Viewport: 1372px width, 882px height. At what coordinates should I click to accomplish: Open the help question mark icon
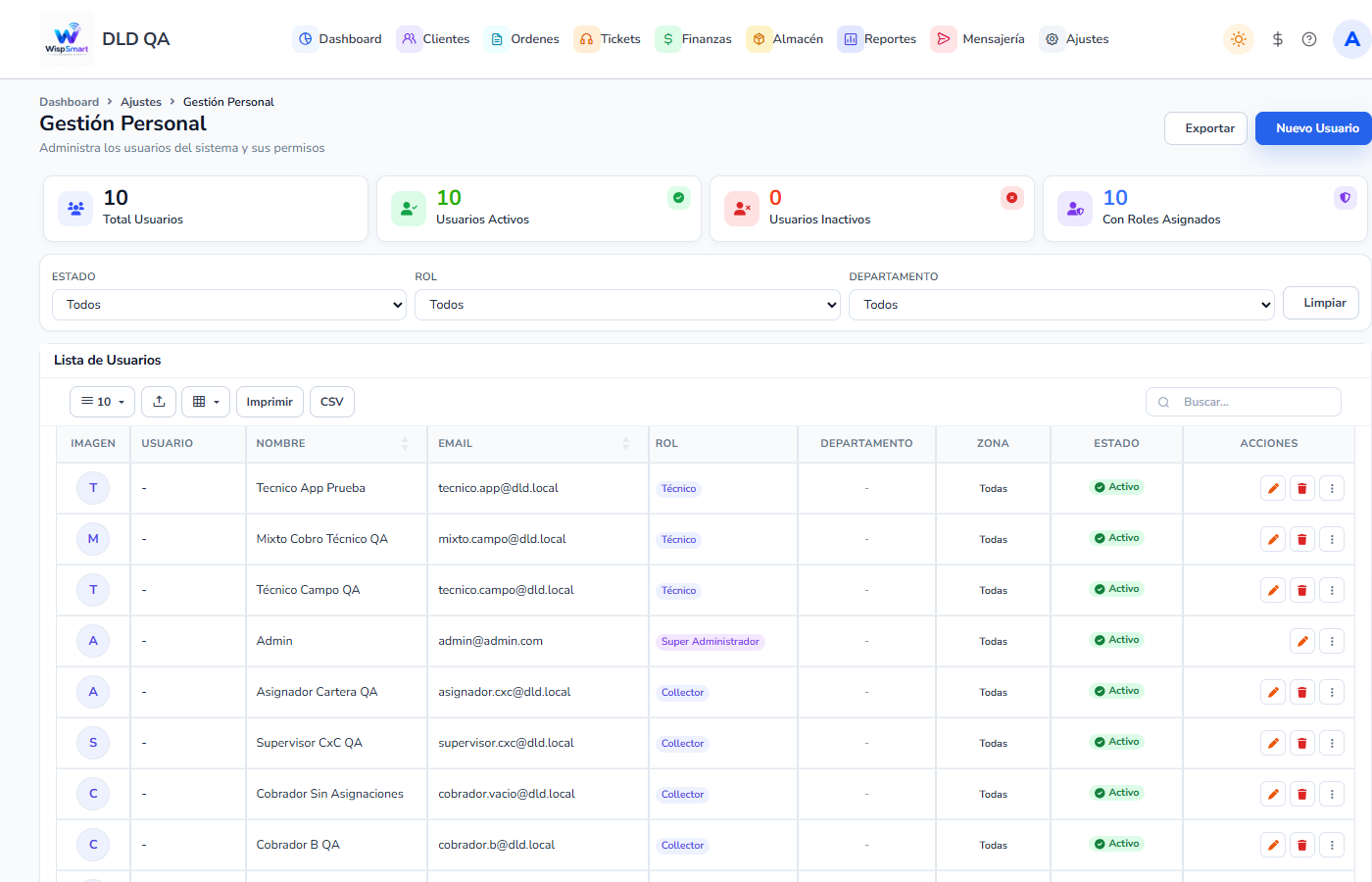pos(1309,39)
